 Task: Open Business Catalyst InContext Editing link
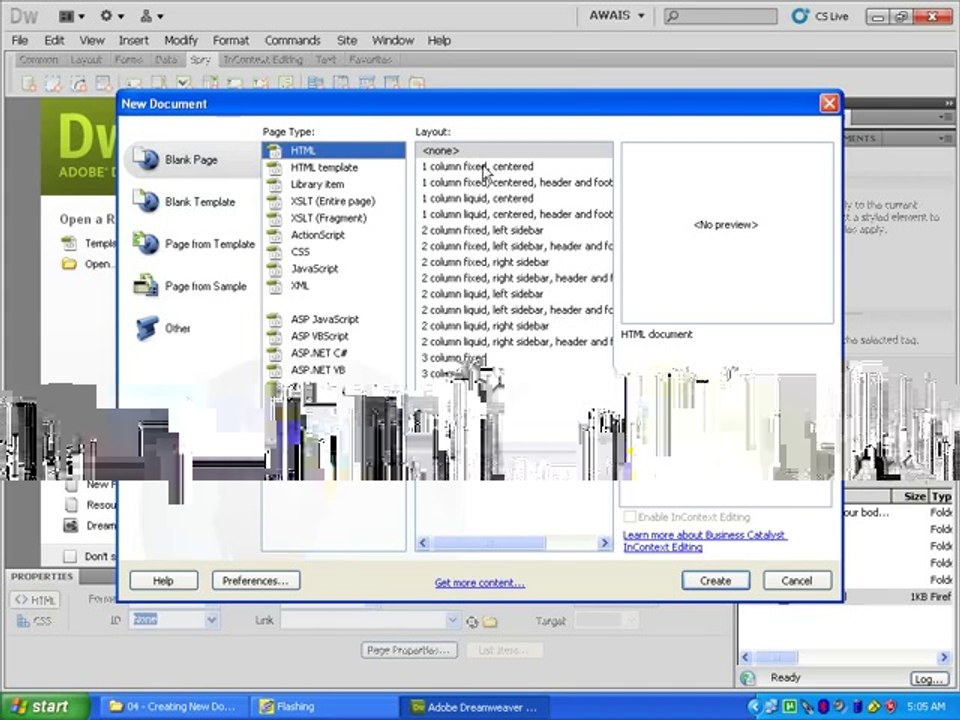(x=704, y=541)
